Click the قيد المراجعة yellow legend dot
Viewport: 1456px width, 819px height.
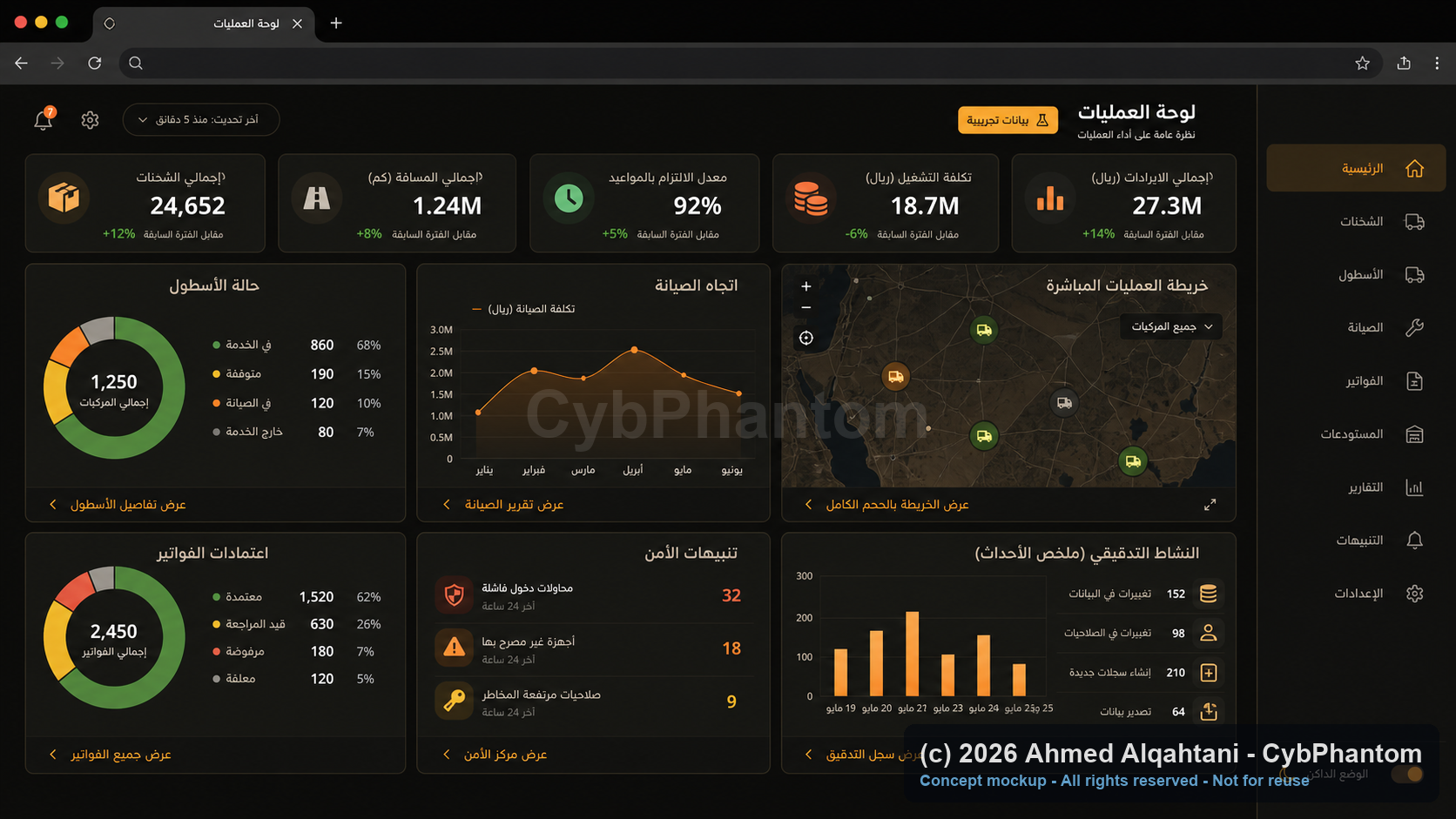click(x=216, y=624)
